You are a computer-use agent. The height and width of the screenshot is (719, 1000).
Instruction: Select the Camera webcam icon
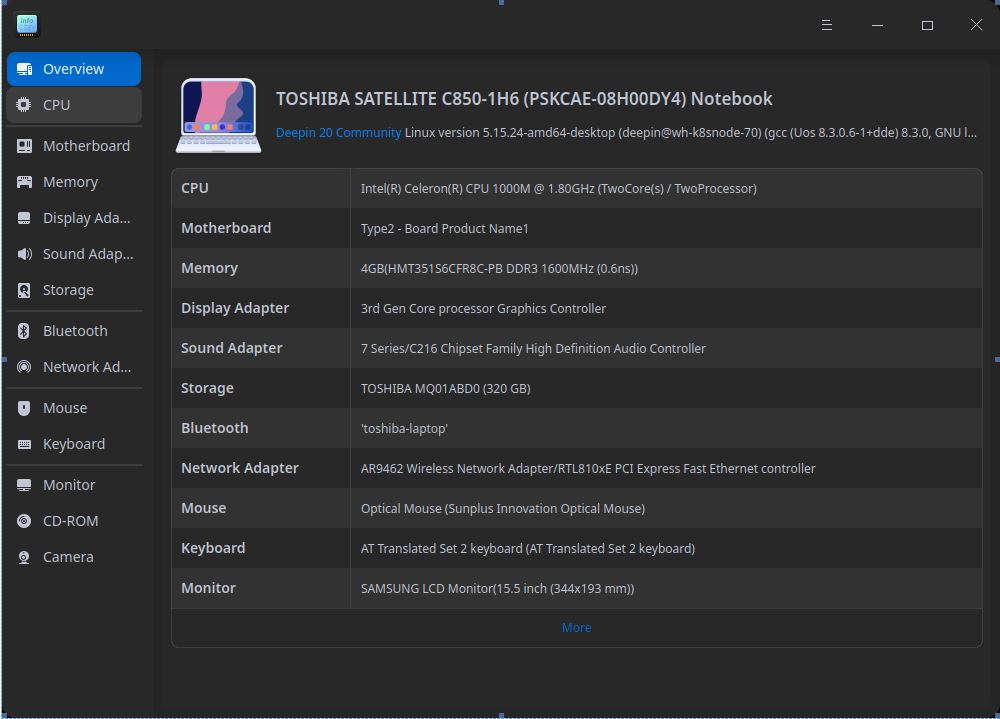[x=24, y=557]
